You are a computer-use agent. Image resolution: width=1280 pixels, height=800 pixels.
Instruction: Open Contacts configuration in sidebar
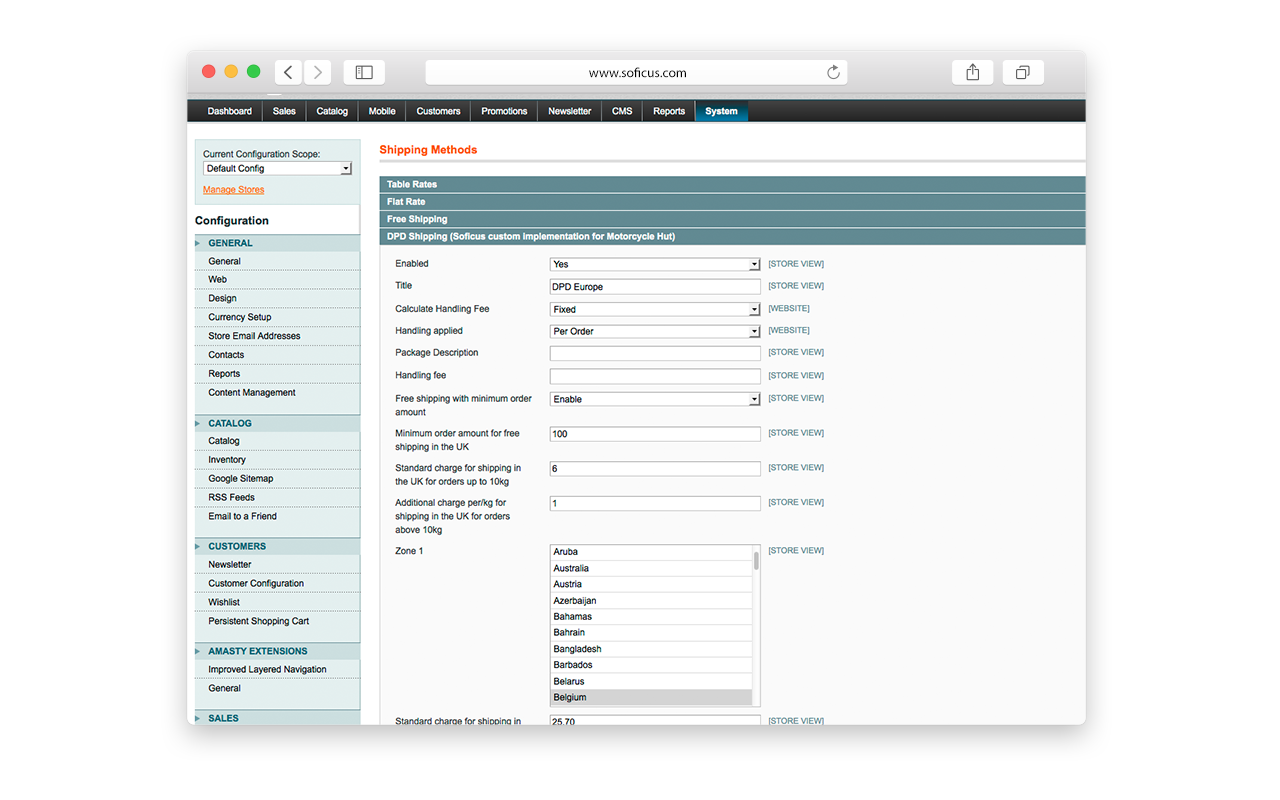(x=226, y=355)
